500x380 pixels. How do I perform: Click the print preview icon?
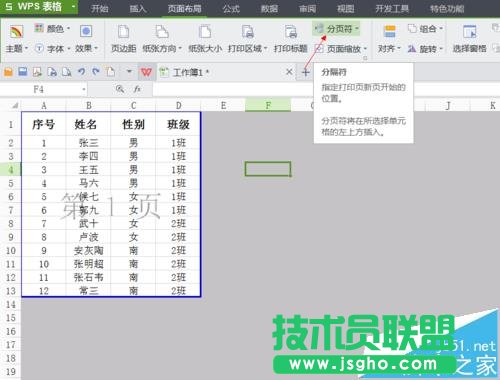tap(66, 72)
